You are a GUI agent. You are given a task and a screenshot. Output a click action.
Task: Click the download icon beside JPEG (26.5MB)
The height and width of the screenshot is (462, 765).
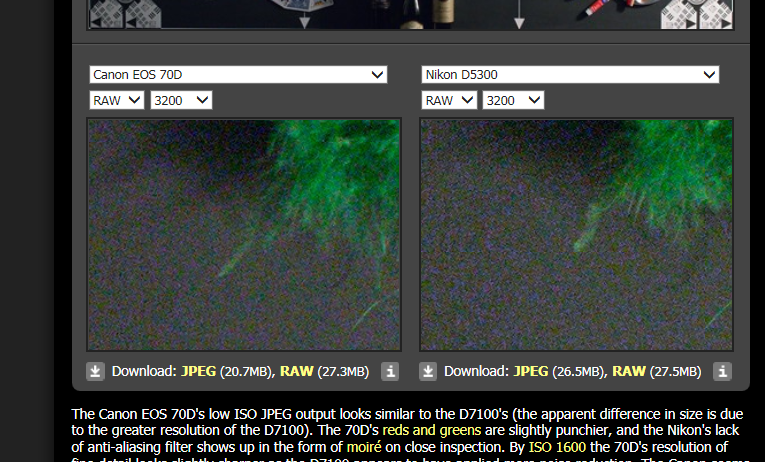[428, 371]
